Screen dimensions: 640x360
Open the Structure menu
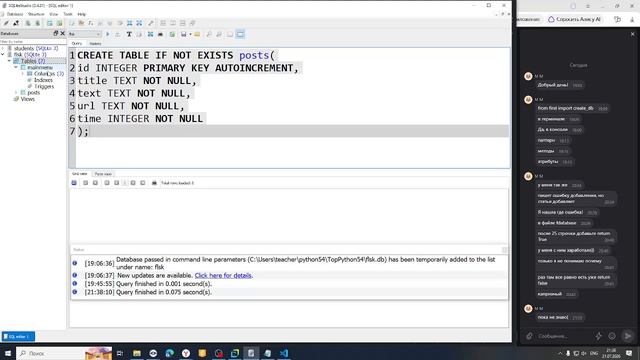(x=36, y=14)
